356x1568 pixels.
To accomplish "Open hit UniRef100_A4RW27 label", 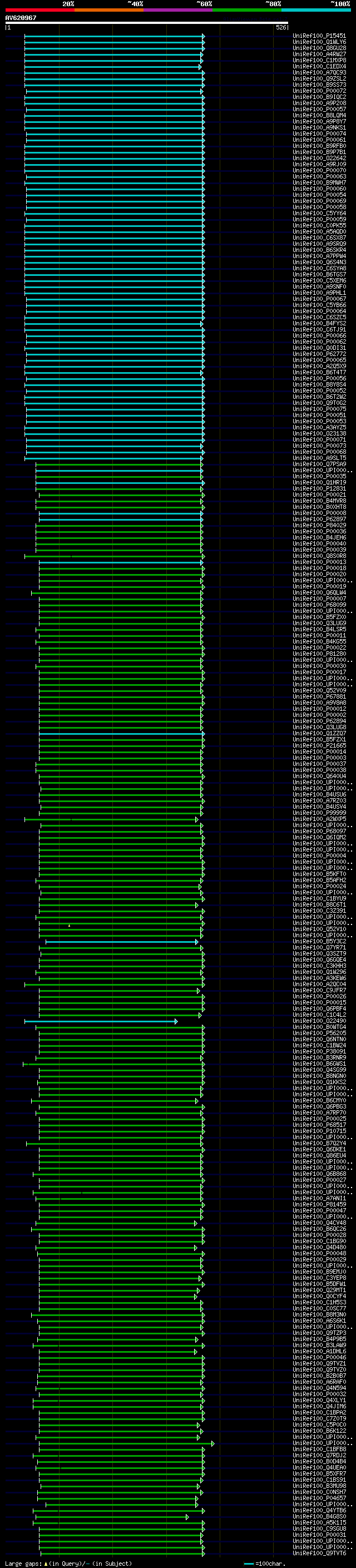I will click(x=319, y=54).
